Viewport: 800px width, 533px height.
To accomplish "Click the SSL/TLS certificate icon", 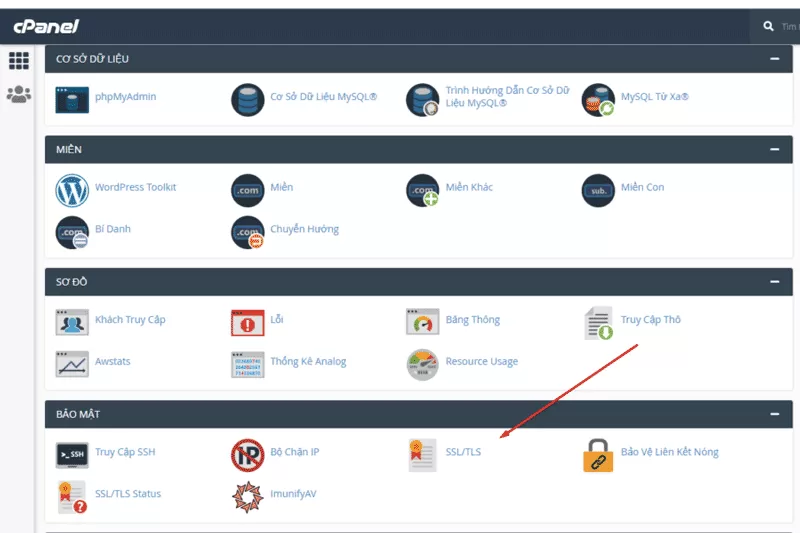I will tap(422, 455).
